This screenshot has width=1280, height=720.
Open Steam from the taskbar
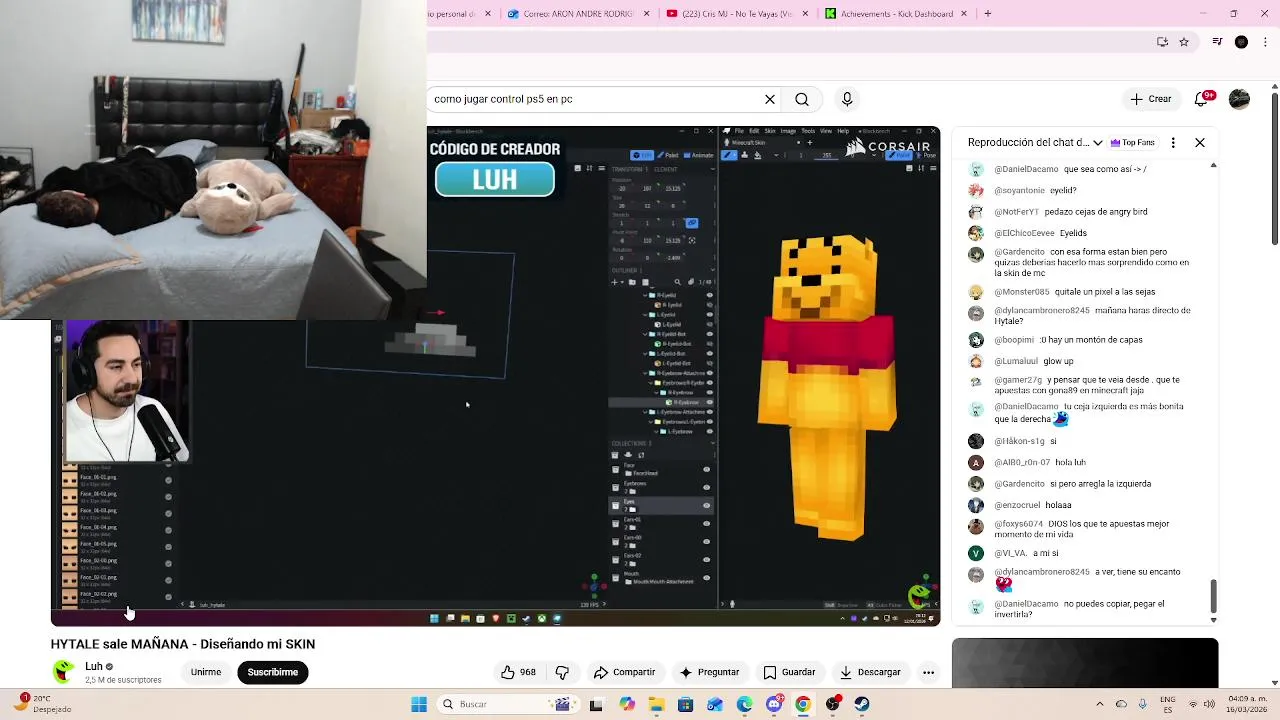[862, 704]
